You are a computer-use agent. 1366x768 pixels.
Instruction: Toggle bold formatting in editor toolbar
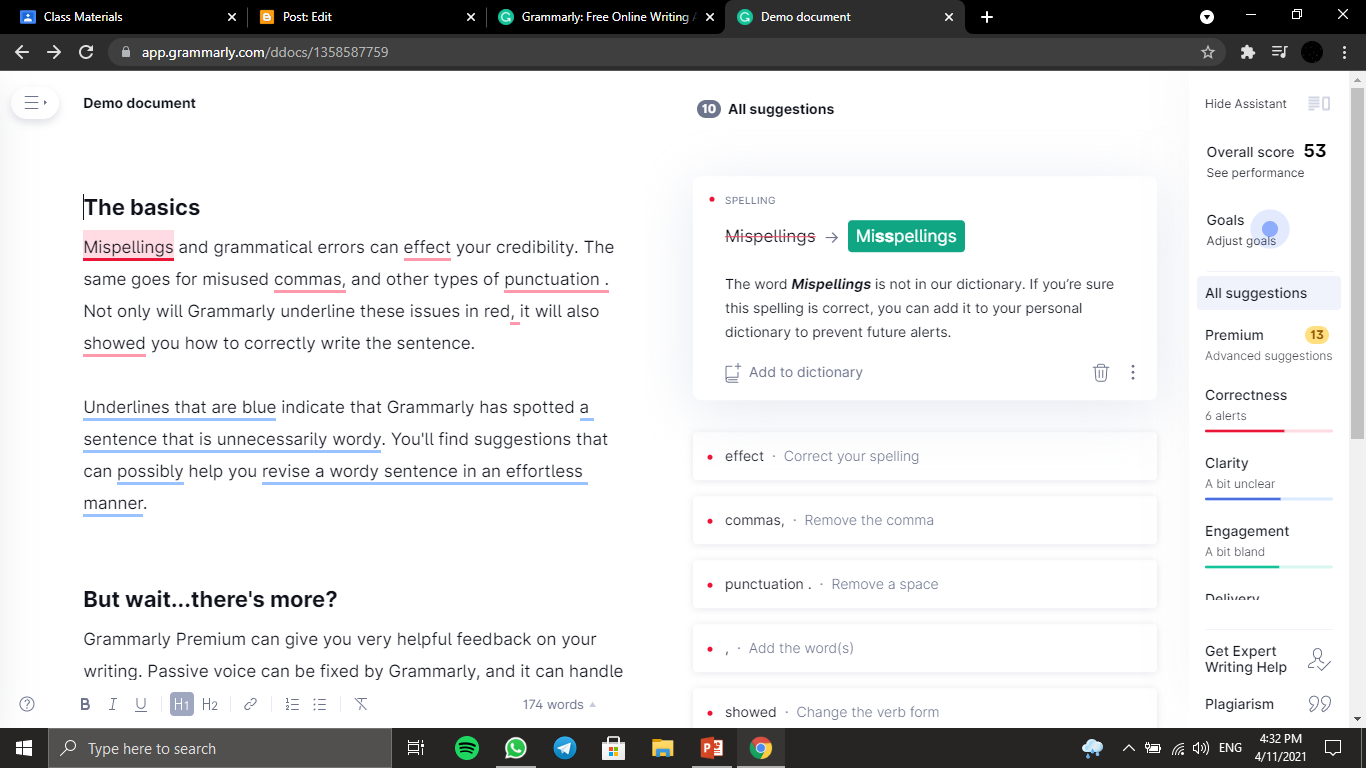pyautogui.click(x=85, y=704)
